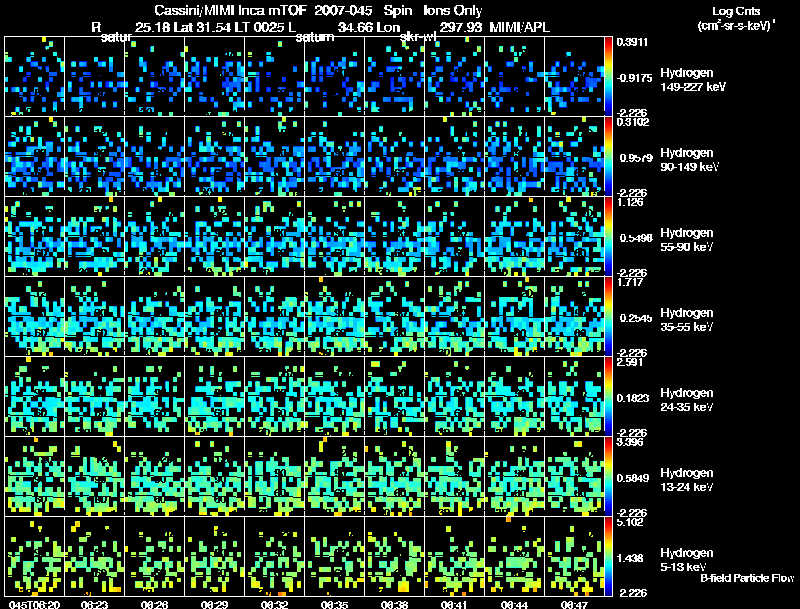Click the '06:44' time axis label
The image size is (800, 609).
[514, 604]
